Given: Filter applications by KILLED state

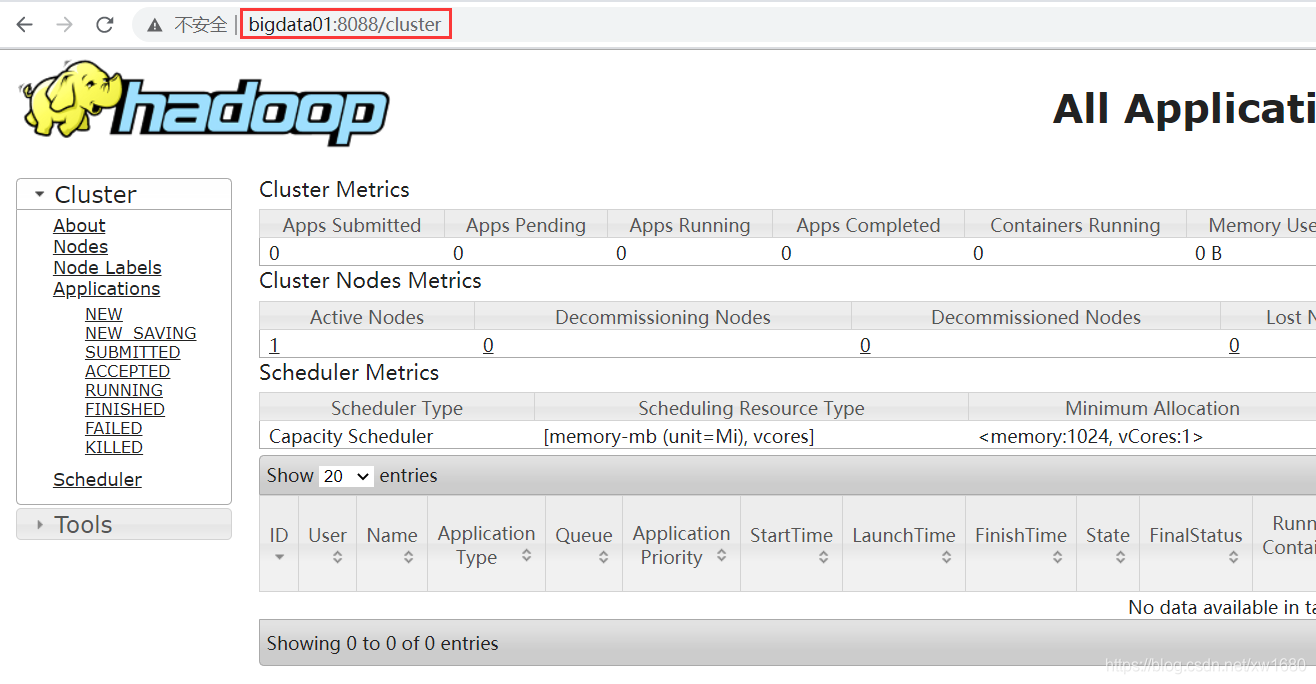Looking at the screenshot, I should click(113, 447).
